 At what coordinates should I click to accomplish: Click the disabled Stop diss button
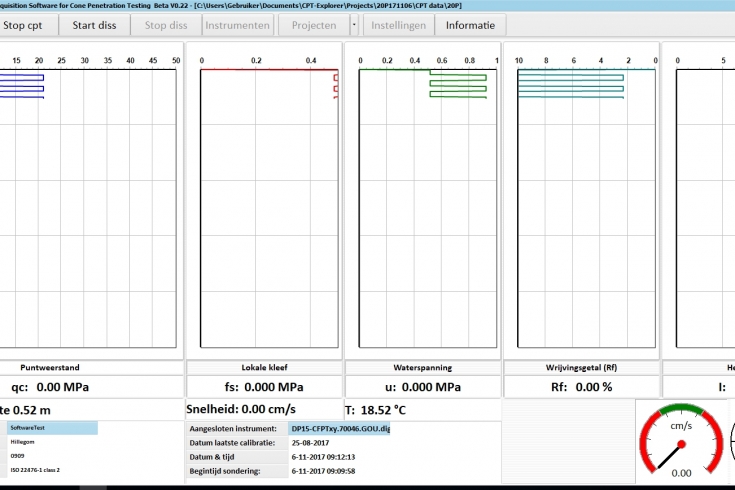pyautogui.click(x=166, y=25)
